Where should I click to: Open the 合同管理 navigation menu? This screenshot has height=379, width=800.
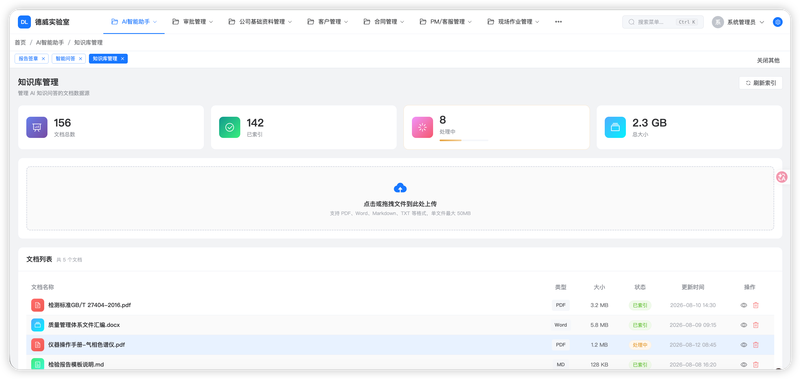(384, 22)
